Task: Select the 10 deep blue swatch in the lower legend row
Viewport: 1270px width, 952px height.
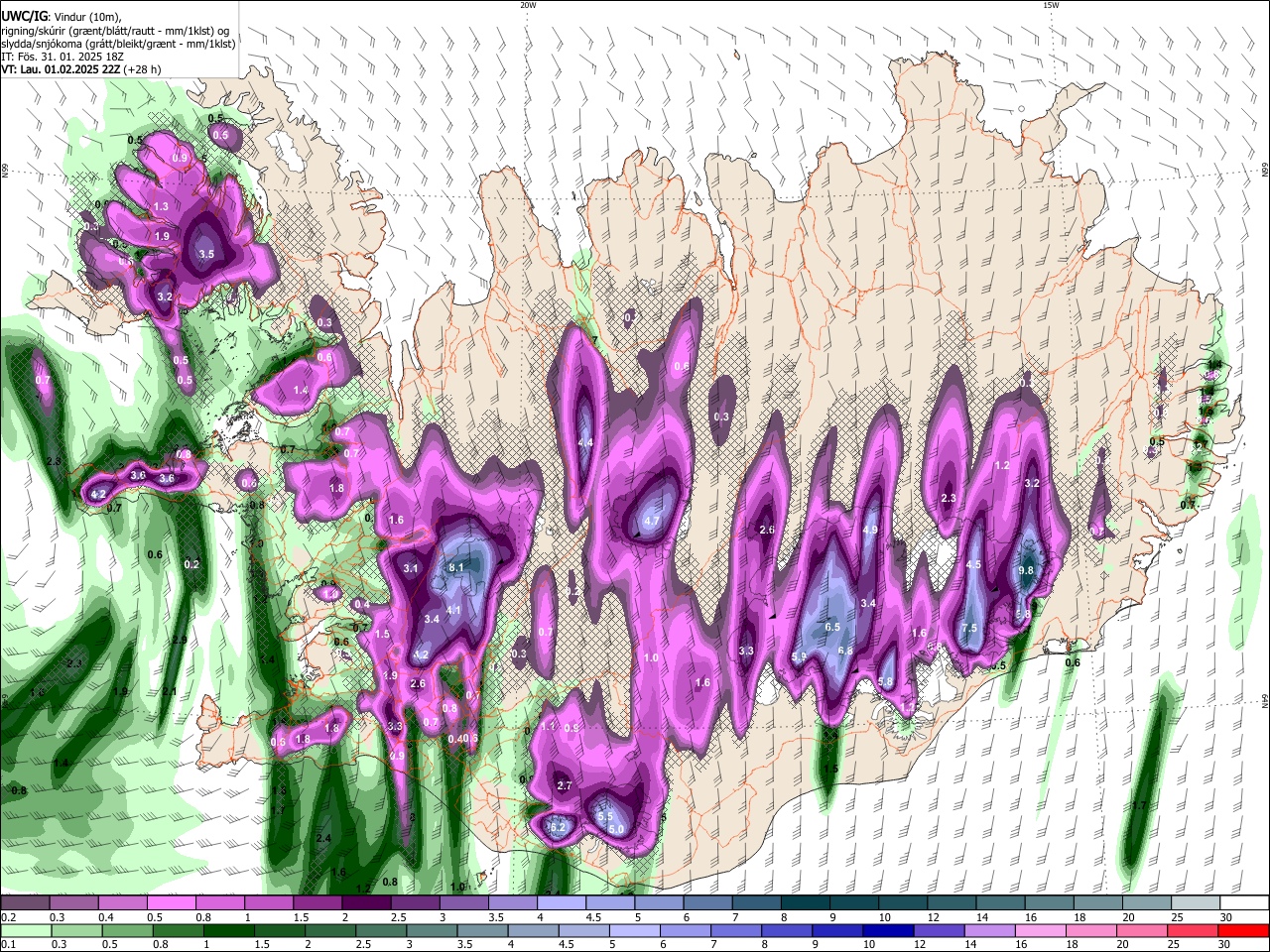Action: tap(888, 930)
